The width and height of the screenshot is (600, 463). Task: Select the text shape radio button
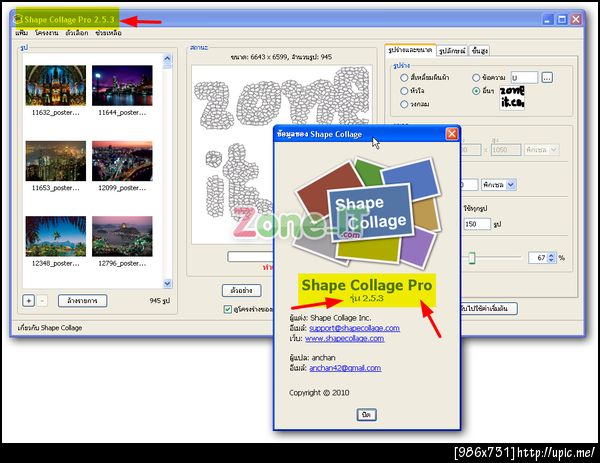(x=476, y=78)
